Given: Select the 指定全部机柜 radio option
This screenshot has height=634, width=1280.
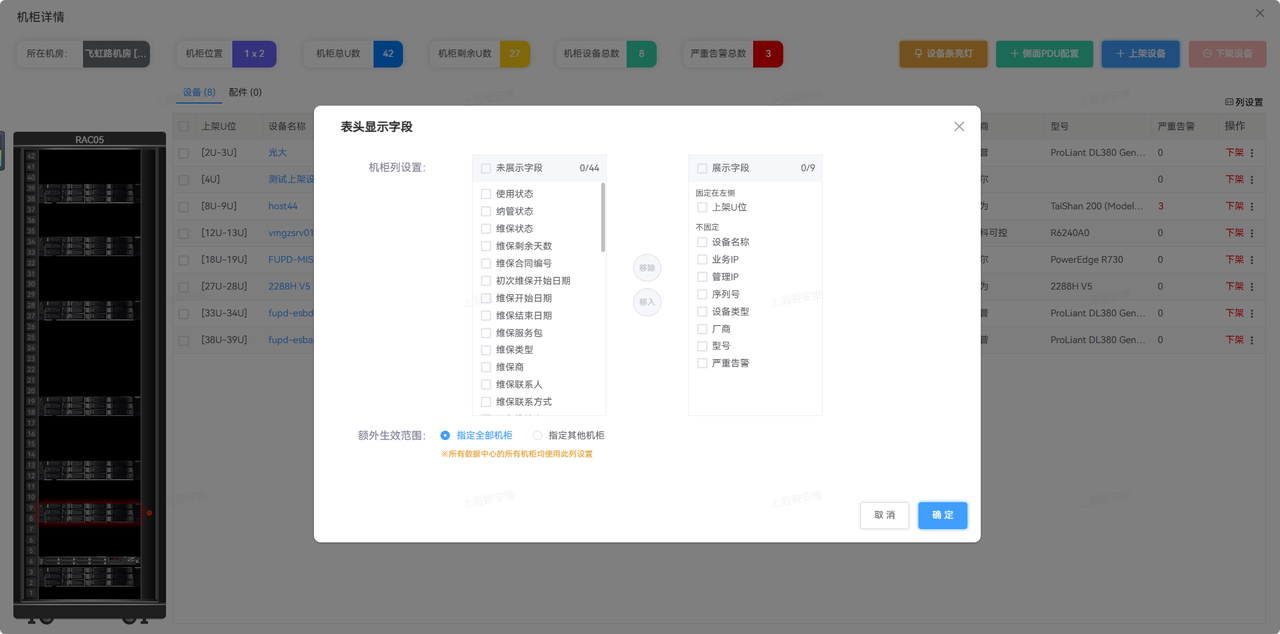Looking at the screenshot, I should (x=445, y=436).
